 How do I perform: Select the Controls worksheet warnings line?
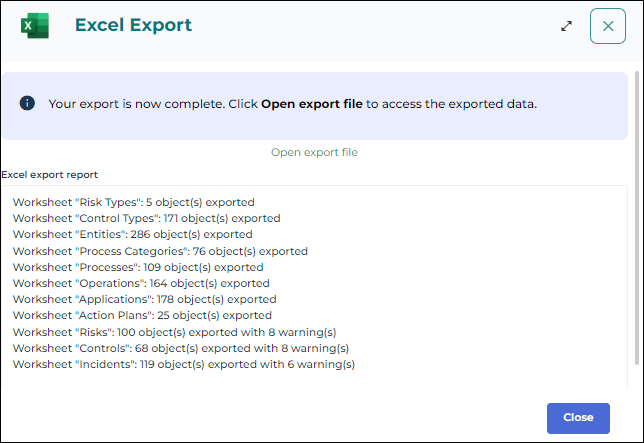(x=180, y=348)
